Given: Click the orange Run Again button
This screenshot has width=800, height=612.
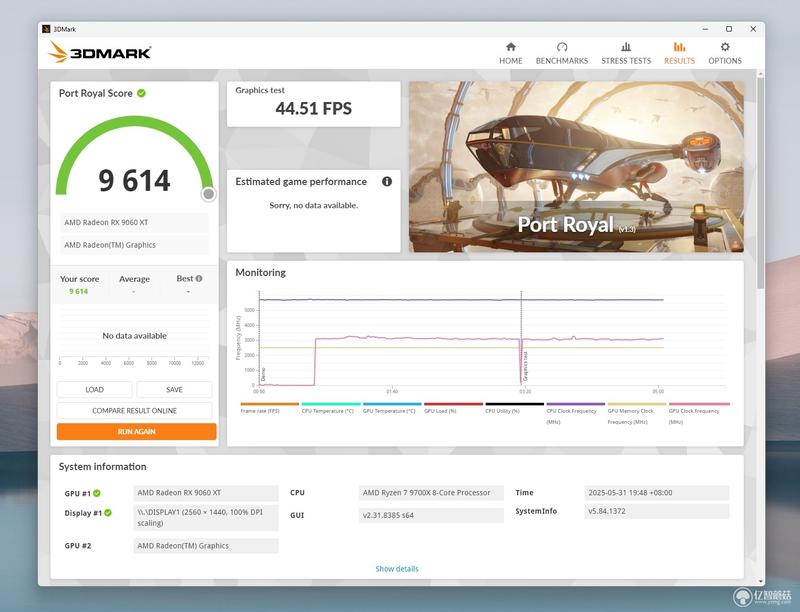Looking at the screenshot, I should [x=137, y=431].
